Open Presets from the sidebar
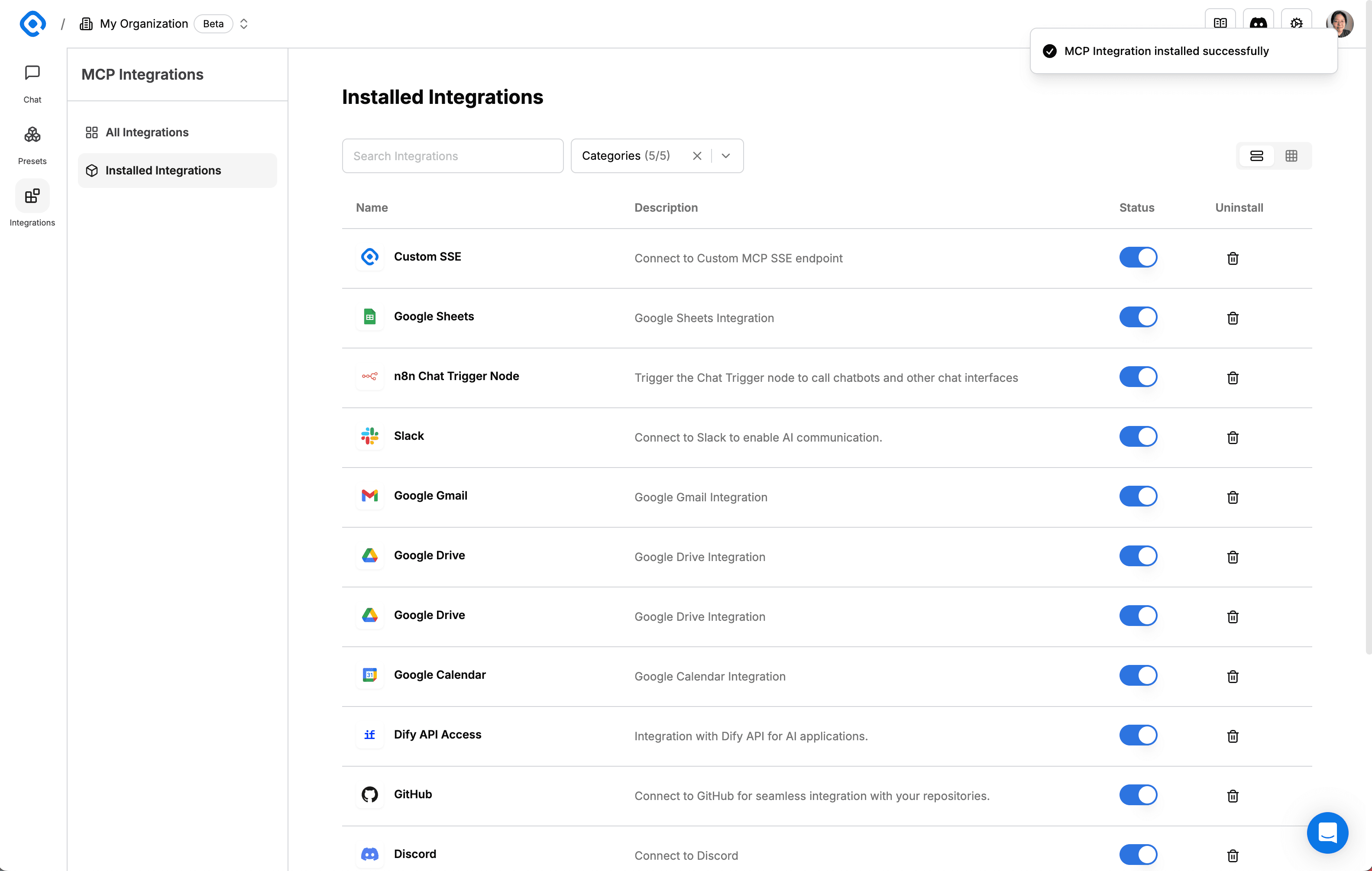 [32, 144]
